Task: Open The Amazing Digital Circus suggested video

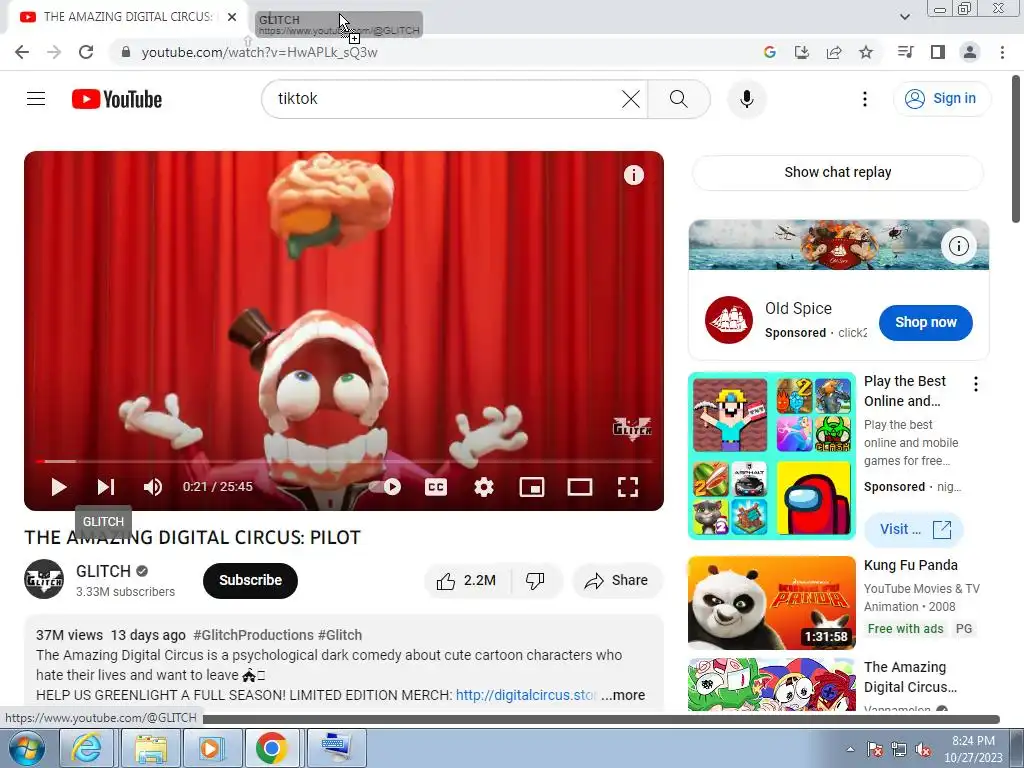Action: (x=771, y=684)
